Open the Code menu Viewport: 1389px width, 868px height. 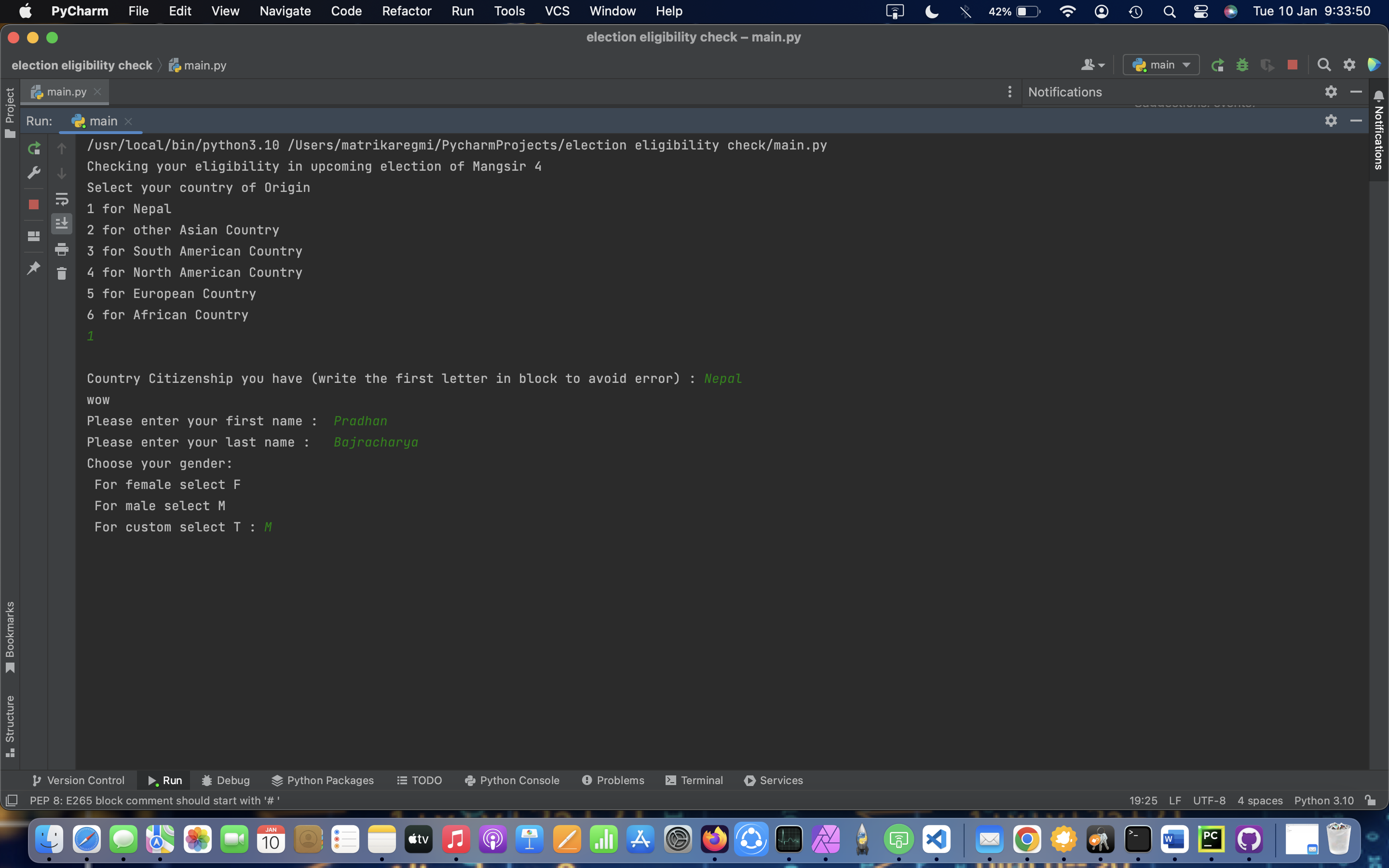(346, 11)
